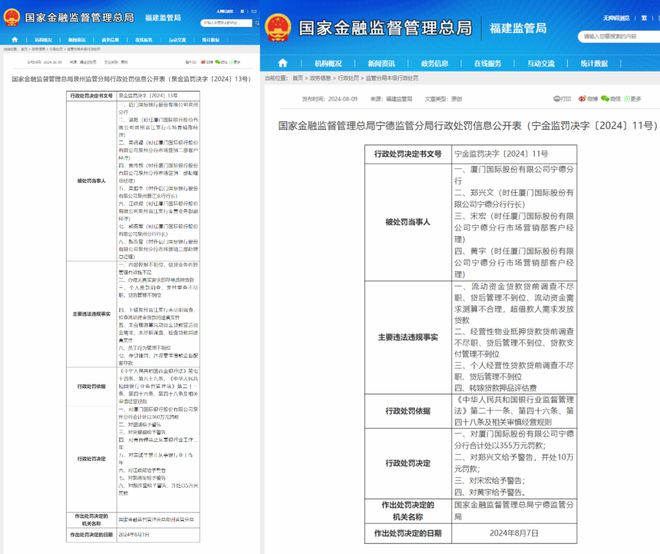Screen dimensions: 660x554
Task: Click 被处罚当事人 label cell in the left table
Action: [x=91, y=181]
